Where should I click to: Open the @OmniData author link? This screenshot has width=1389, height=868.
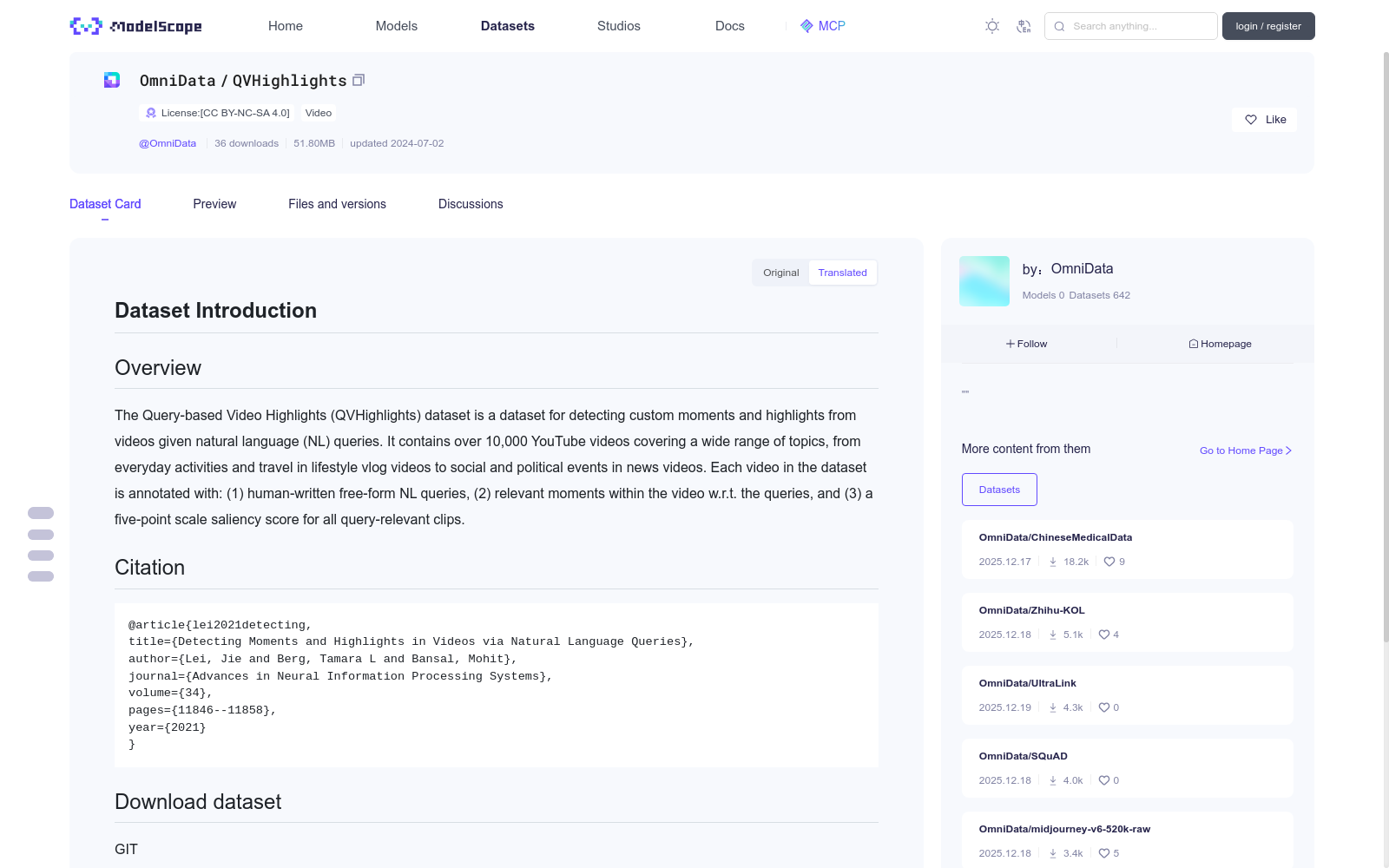pyautogui.click(x=168, y=143)
